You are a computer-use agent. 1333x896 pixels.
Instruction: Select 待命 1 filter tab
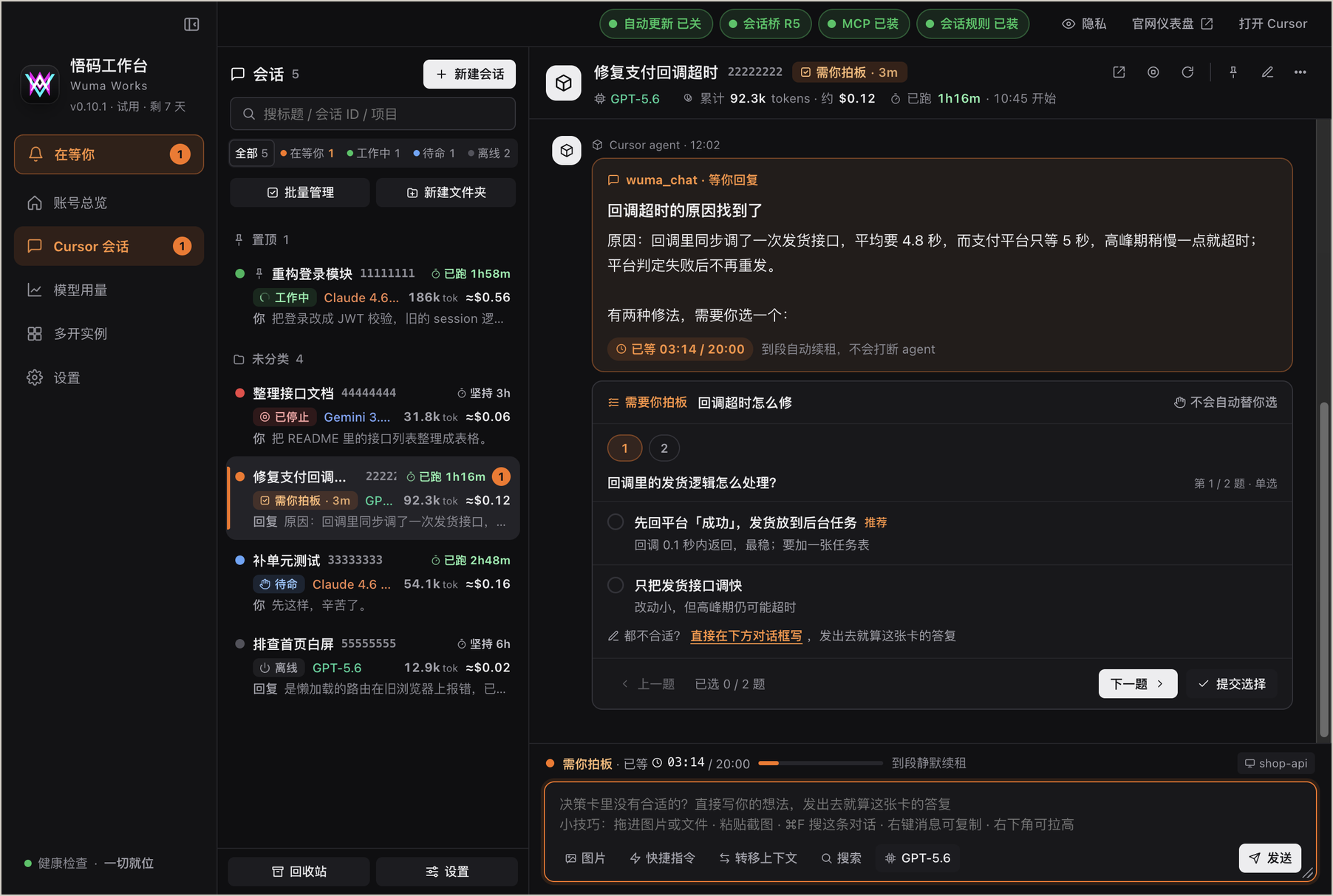click(x=434, y=153)
